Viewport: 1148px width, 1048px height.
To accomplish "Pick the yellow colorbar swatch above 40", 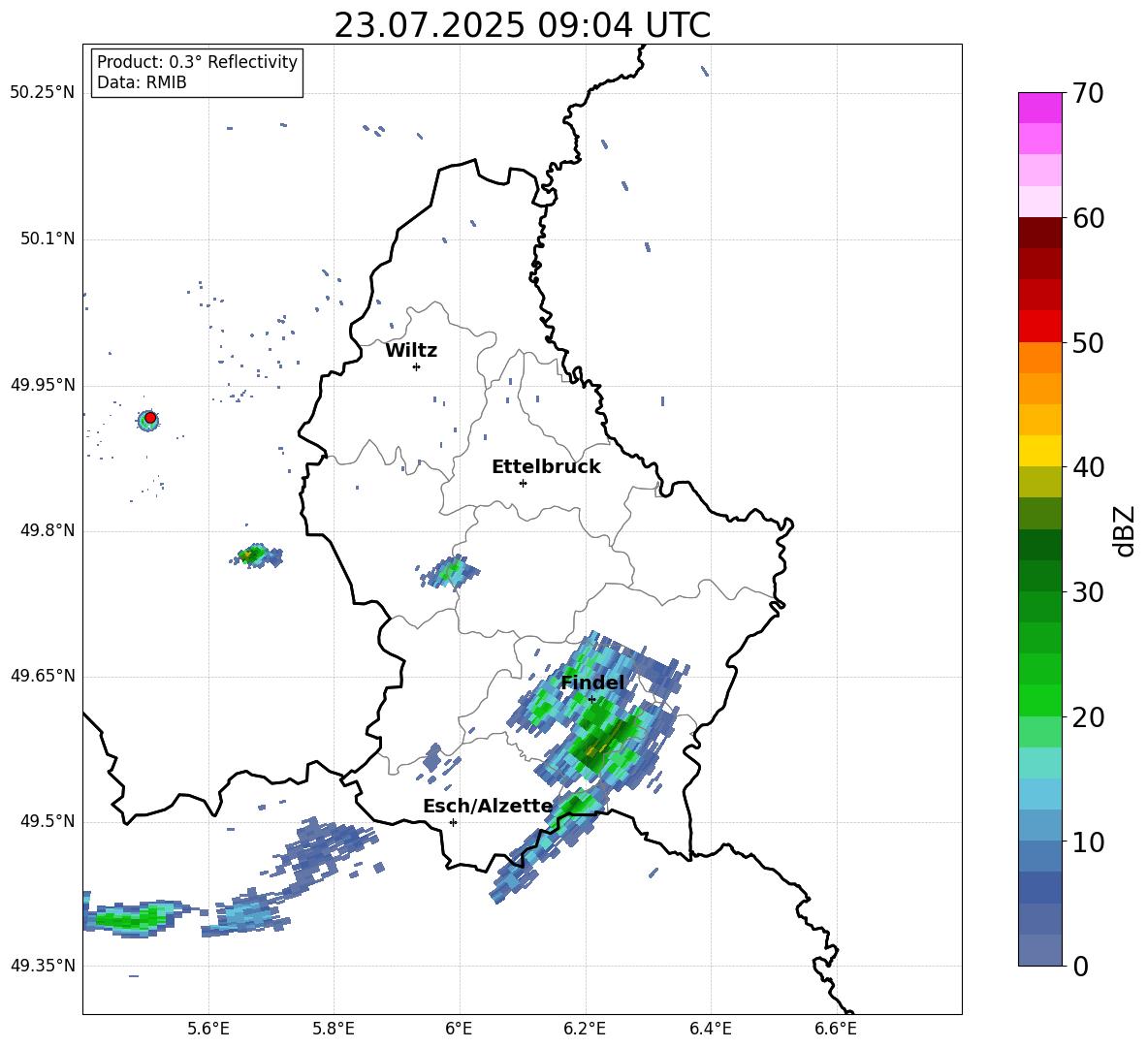I will pyautogui.click(x=1039, y=451).
